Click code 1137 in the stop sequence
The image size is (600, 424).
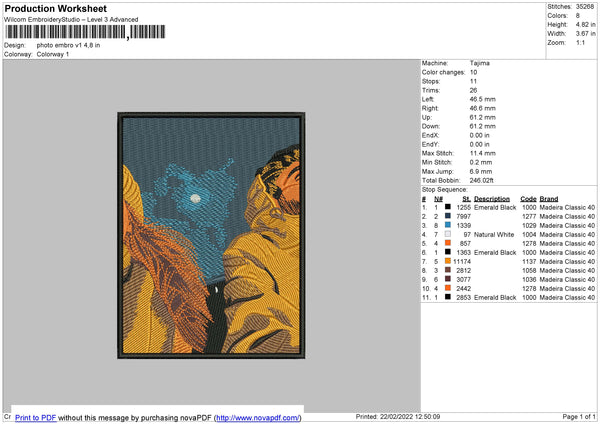coord(529,261)
